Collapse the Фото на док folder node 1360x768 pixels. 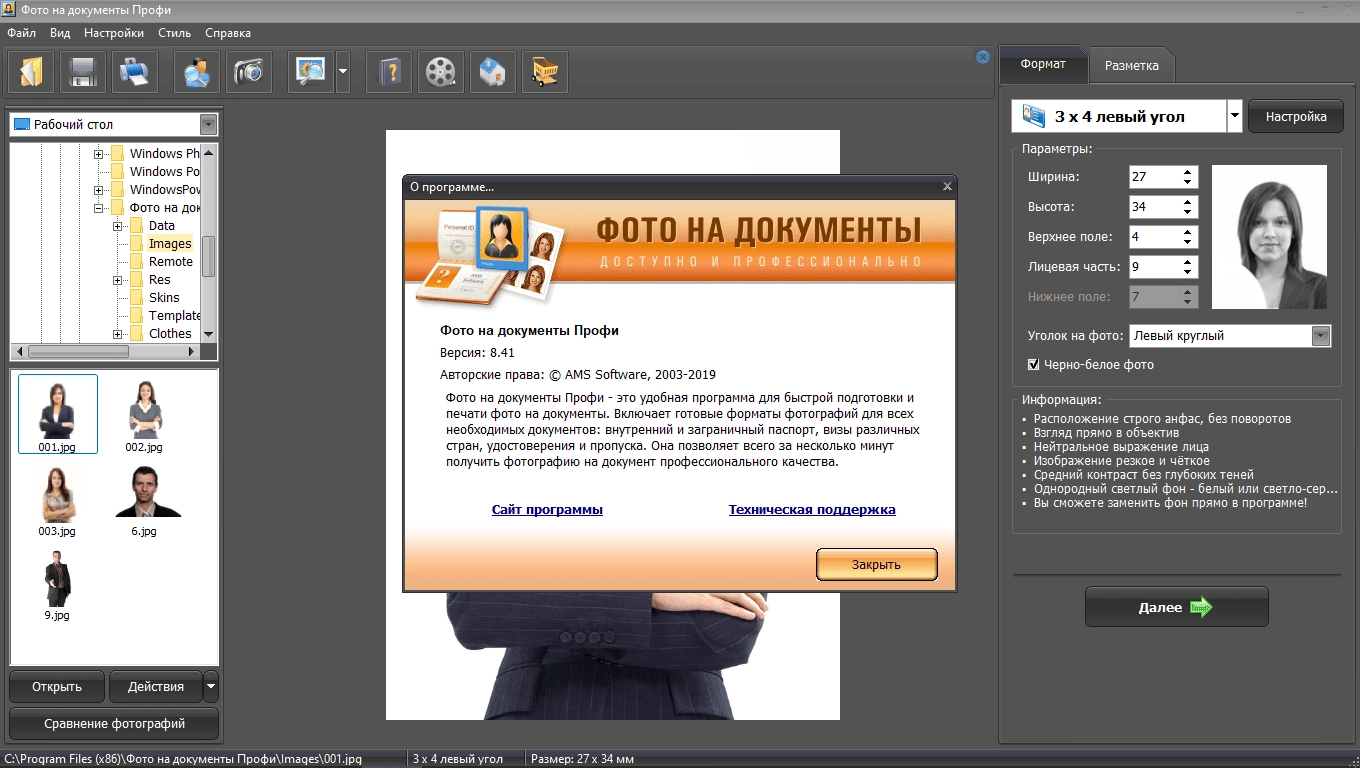pyautogui.click(x=99, y=208)
